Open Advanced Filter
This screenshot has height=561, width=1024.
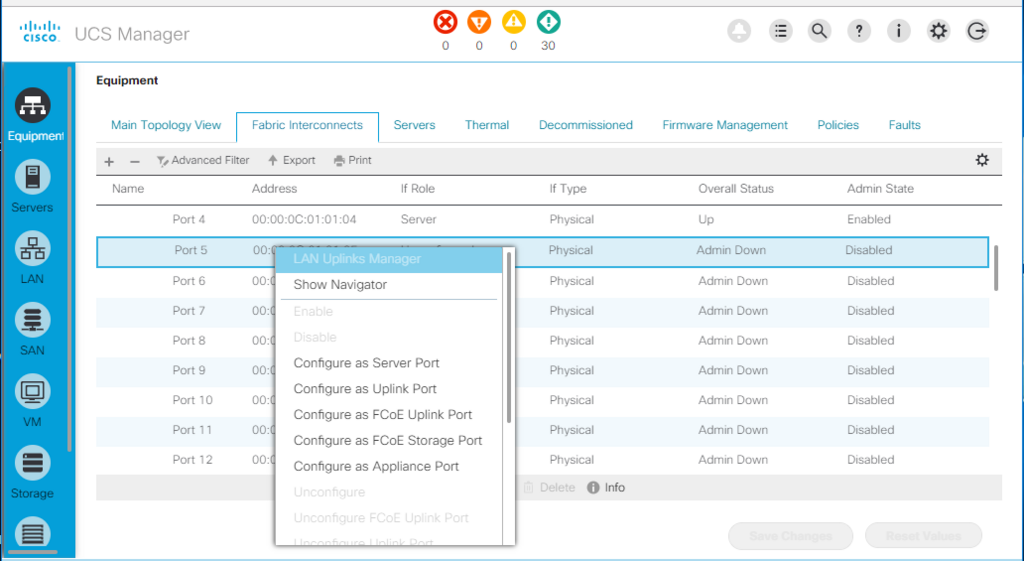(203, 160)
